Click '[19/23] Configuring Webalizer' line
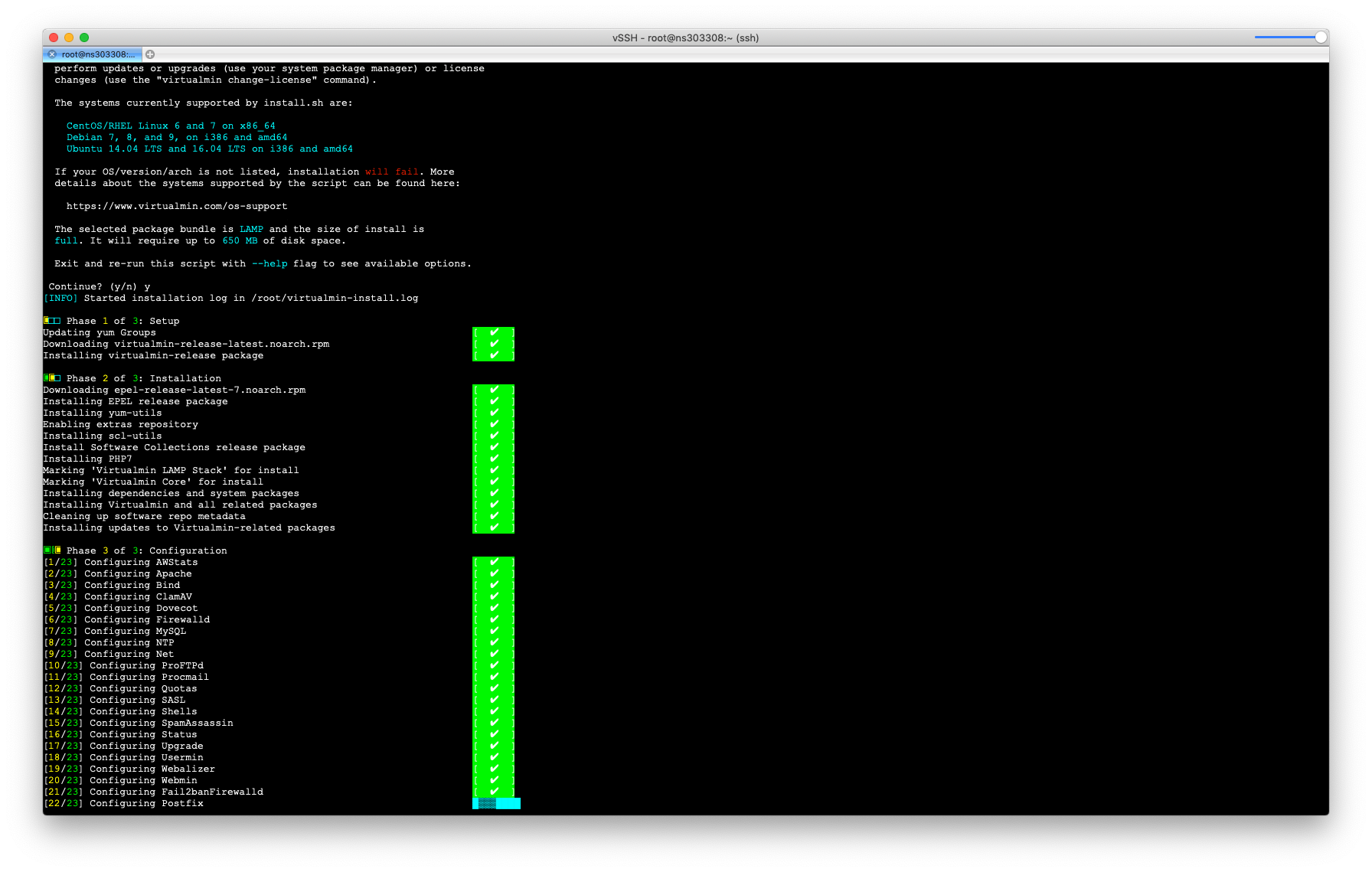1372x872 pixels. click(129, 769)
